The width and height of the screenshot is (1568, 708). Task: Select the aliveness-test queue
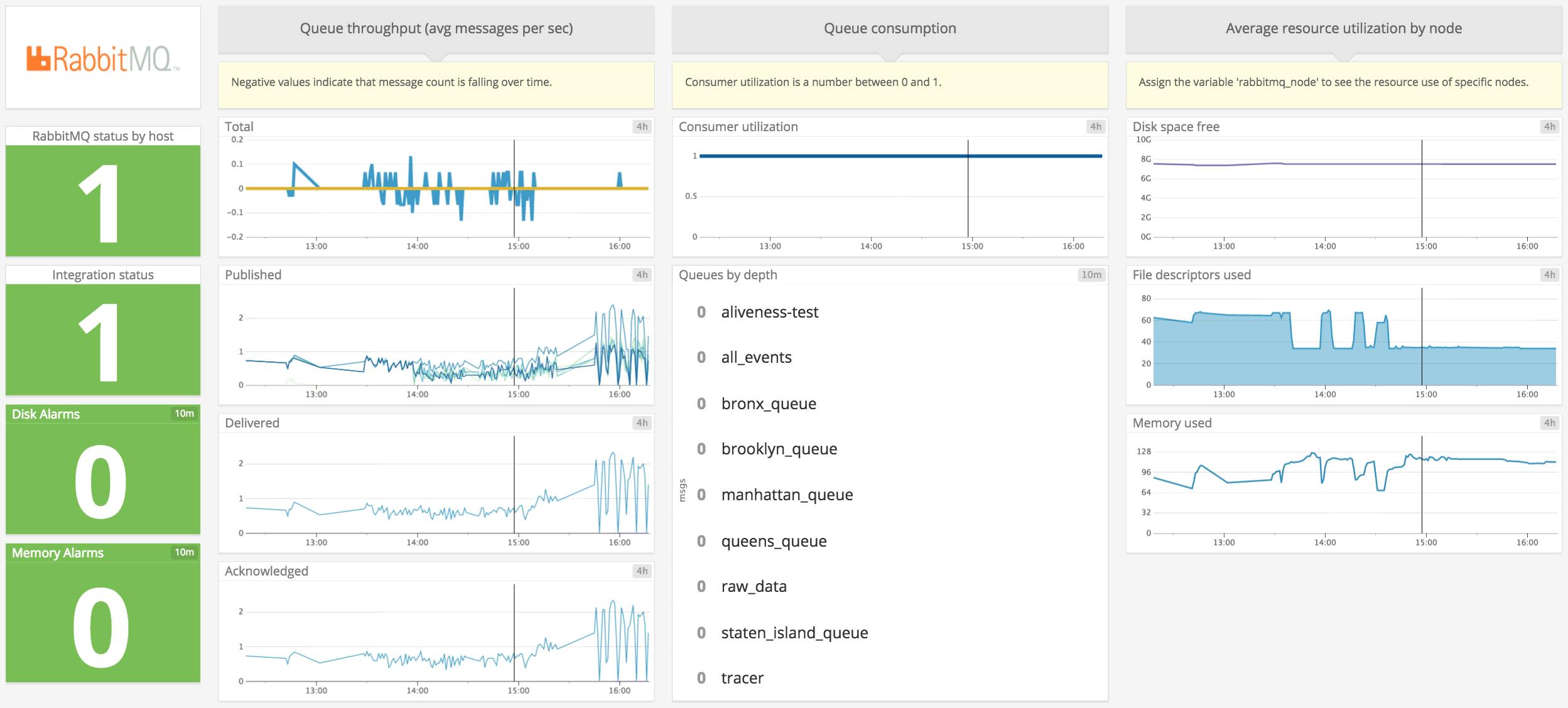point(770,312)
